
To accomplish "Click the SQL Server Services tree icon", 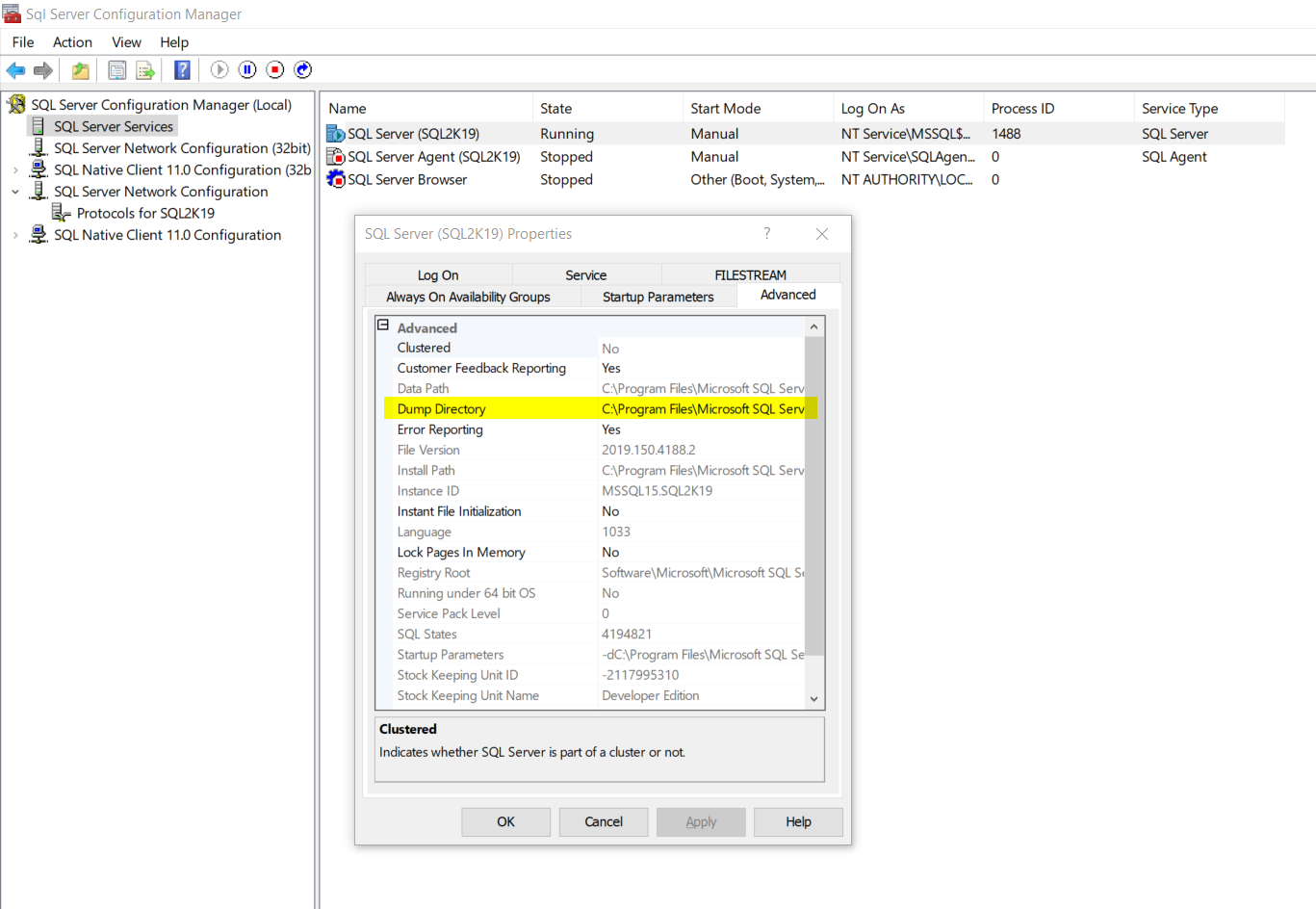I will [x=39, y=126].
